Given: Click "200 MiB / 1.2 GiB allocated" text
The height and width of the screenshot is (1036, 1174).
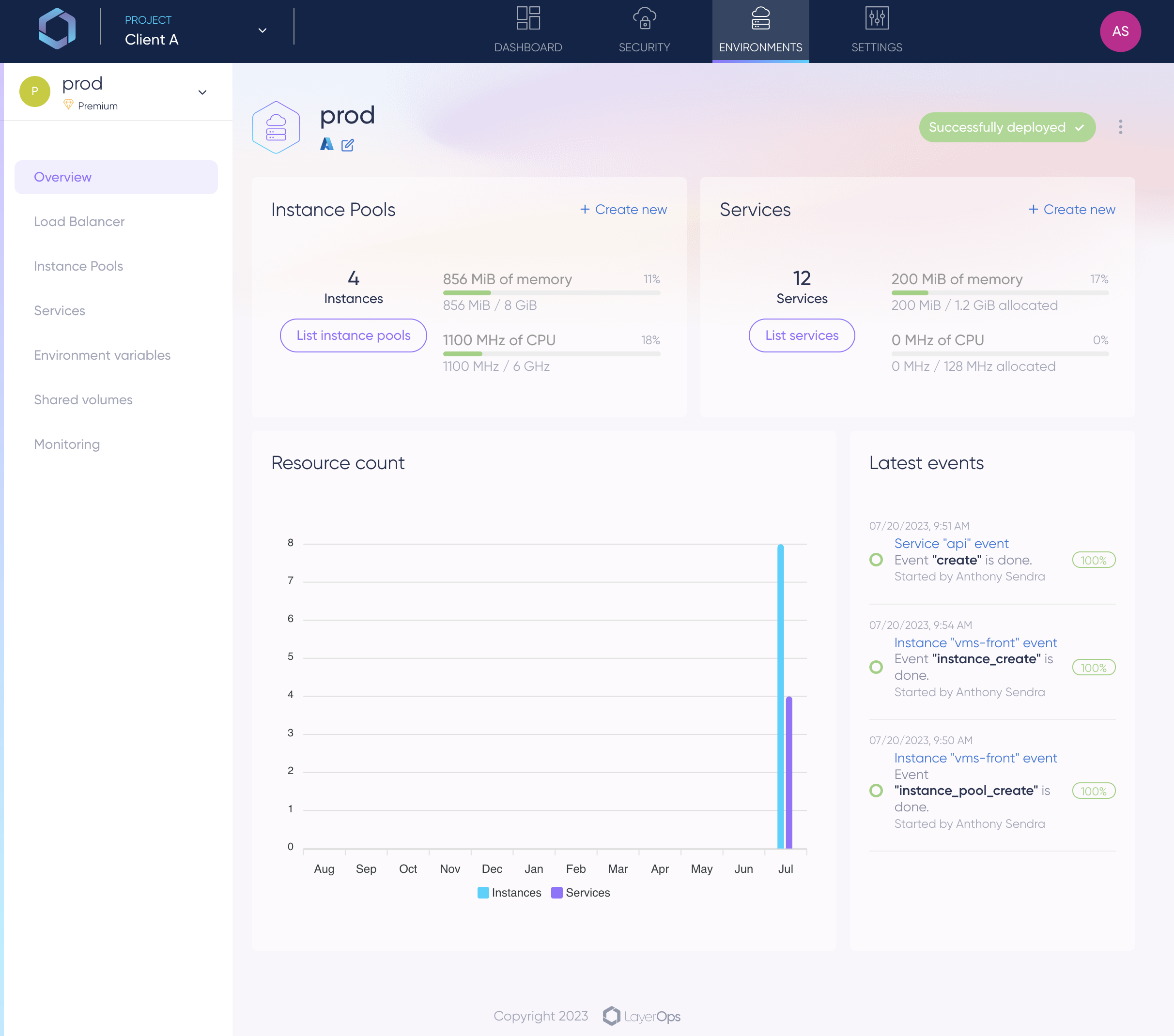Looking at the screenshot, I should [x=974, y=305].
